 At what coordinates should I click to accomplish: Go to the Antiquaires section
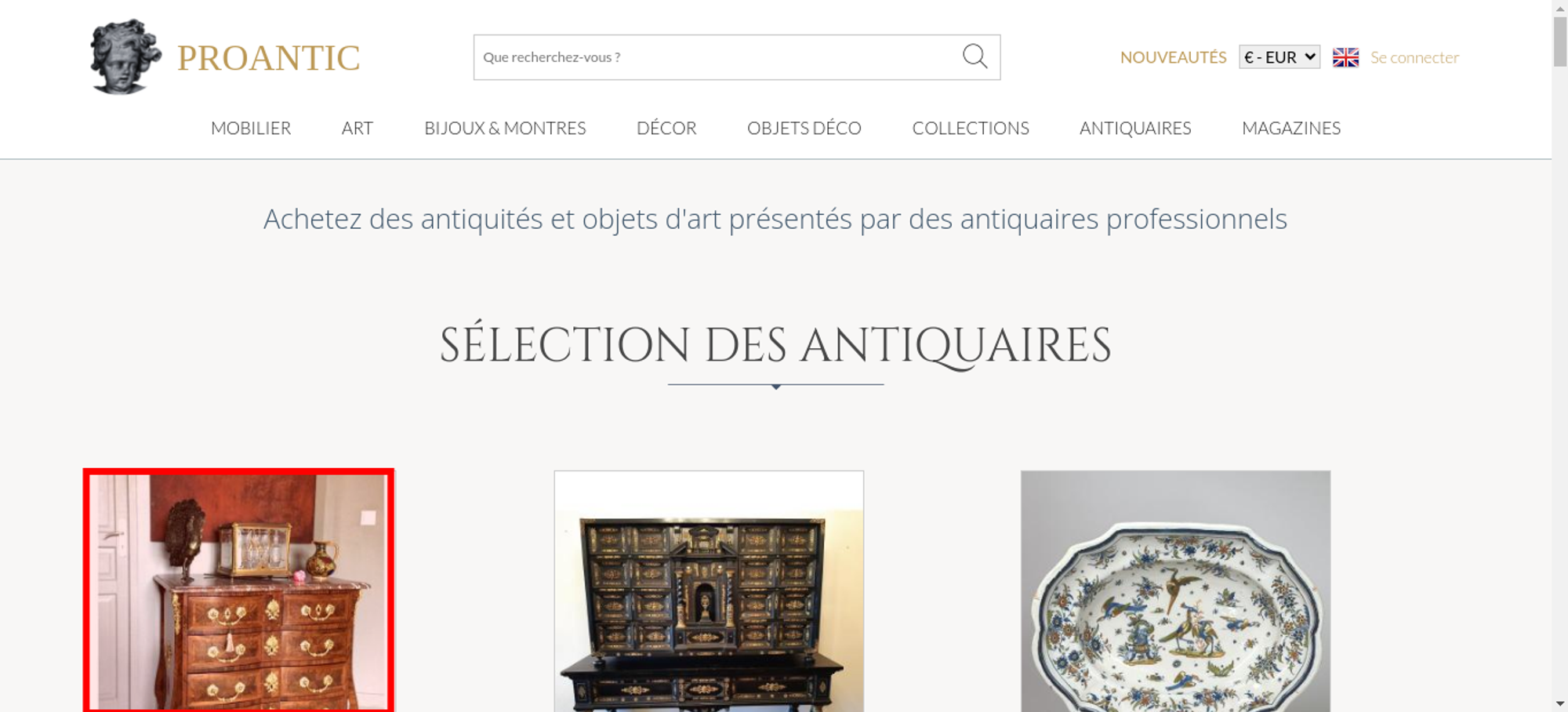pyautogui.click(x=1135, y=128)
